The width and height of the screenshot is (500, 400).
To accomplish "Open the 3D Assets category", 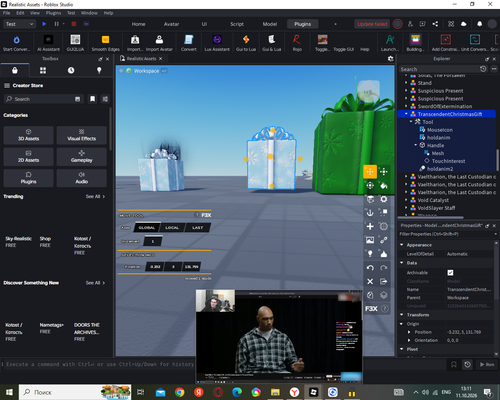I will [x=28, y=135].
